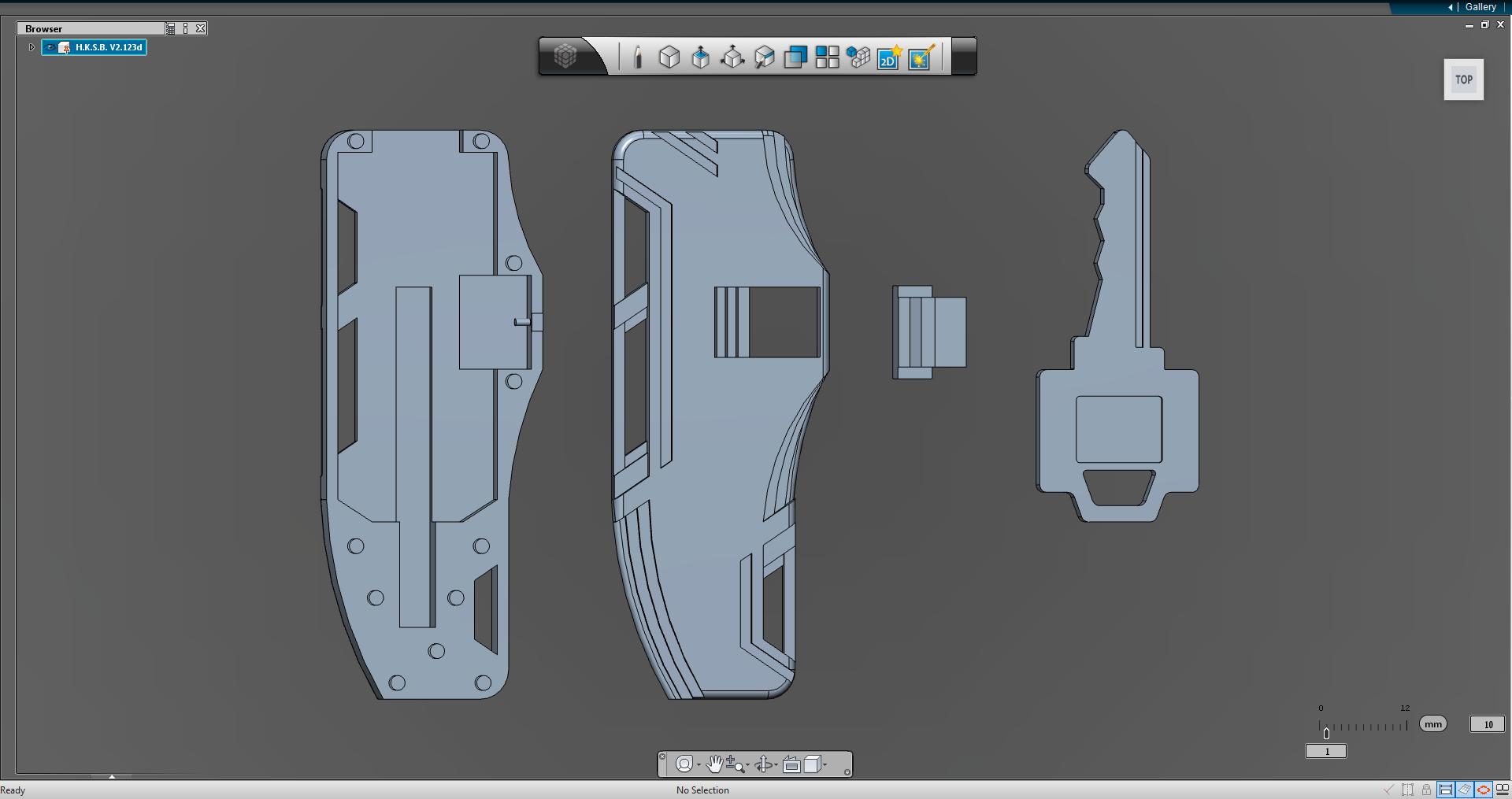Image resolution: width=1512 pixels, height=799 pixels.
Task: Click the layout panels status icon
Action: (x=1503, y=790)
